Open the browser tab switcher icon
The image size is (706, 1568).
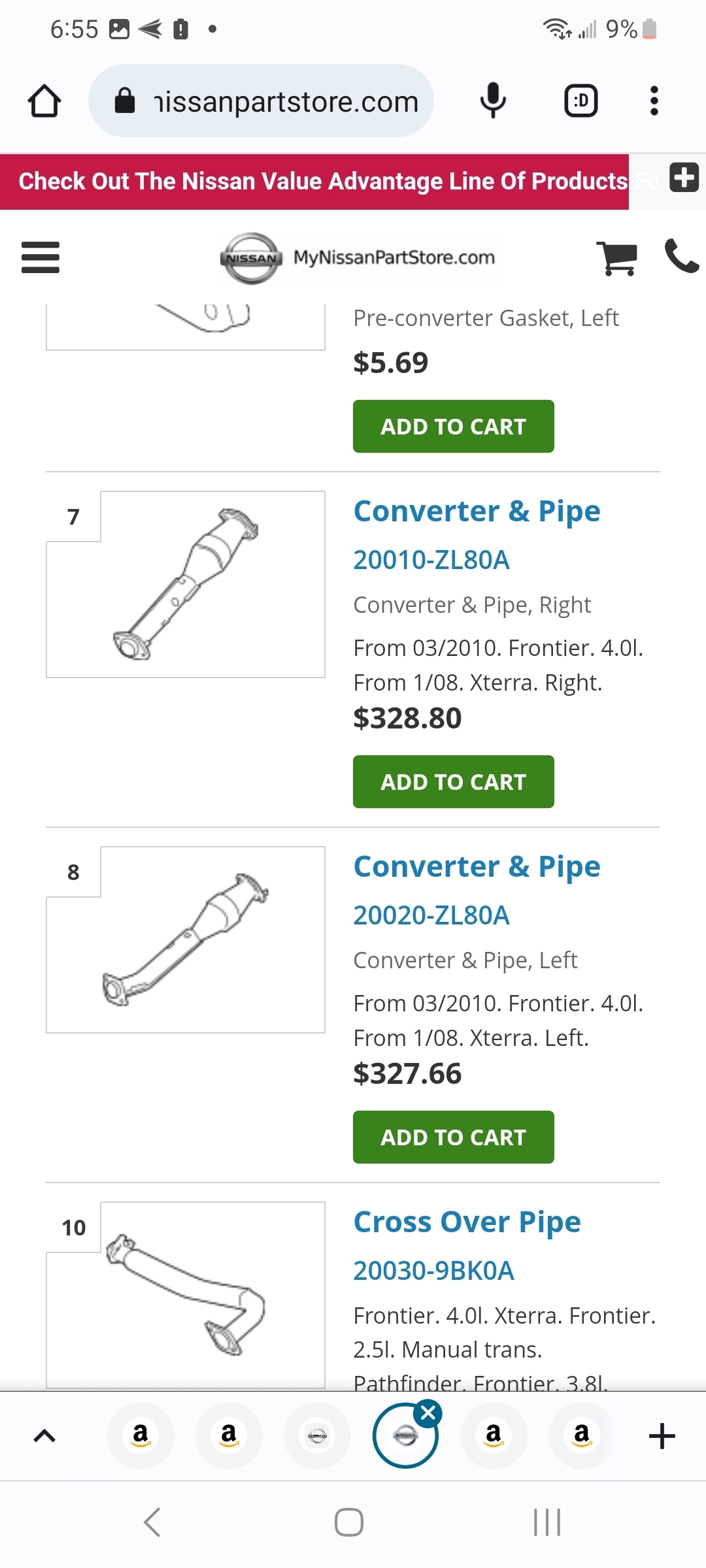click(580, 101)
